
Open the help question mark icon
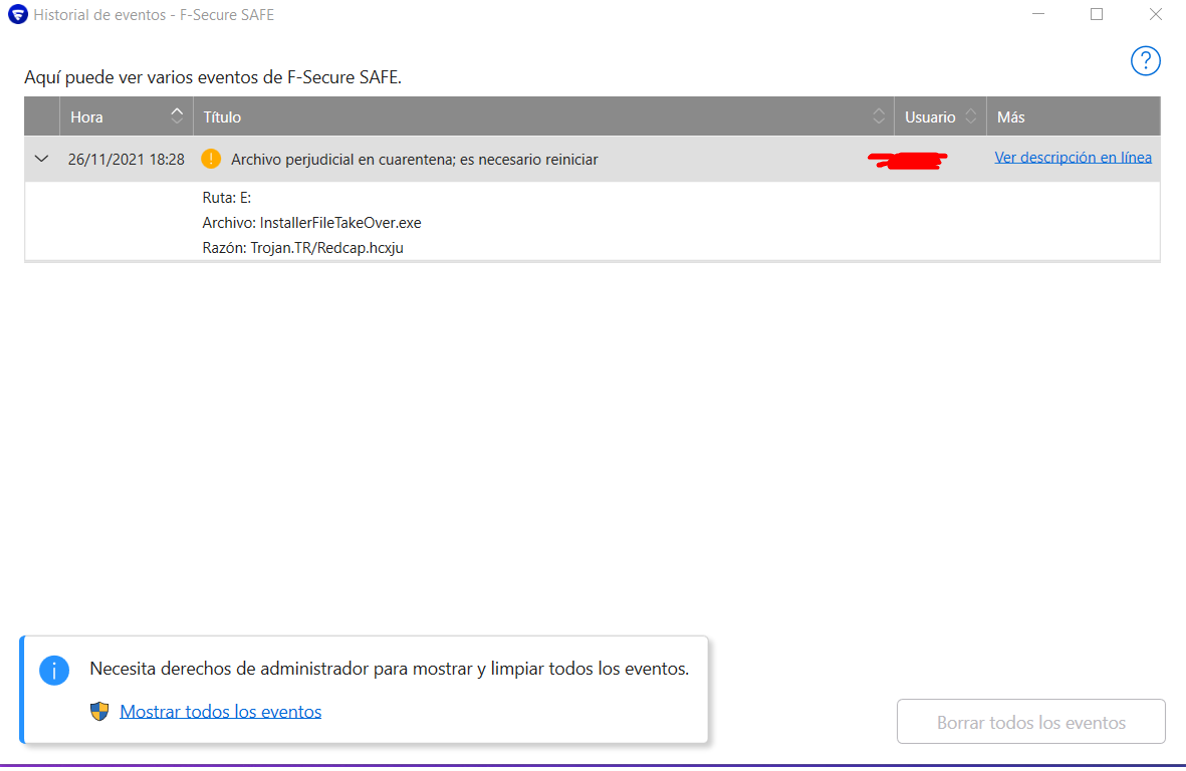click(x=1145, y=61)
